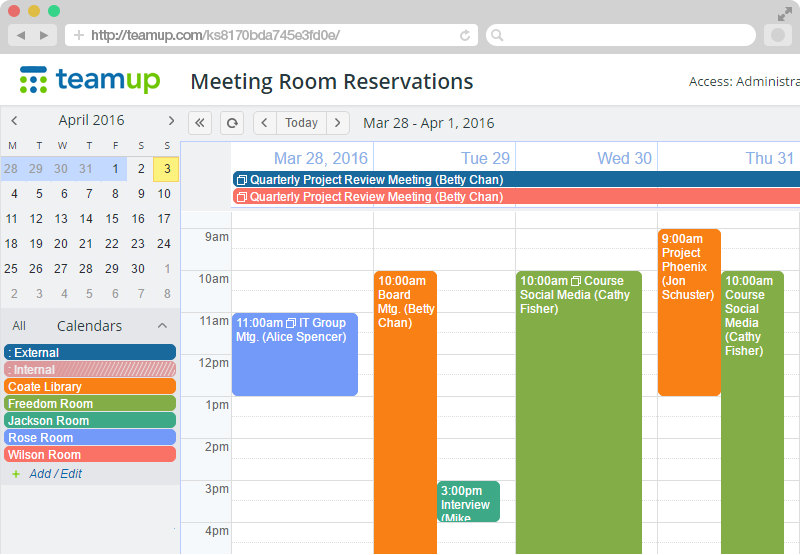Click the Meeting Room Reservations title
This screenshot has height=555, width=800.
tap(332, 82)
